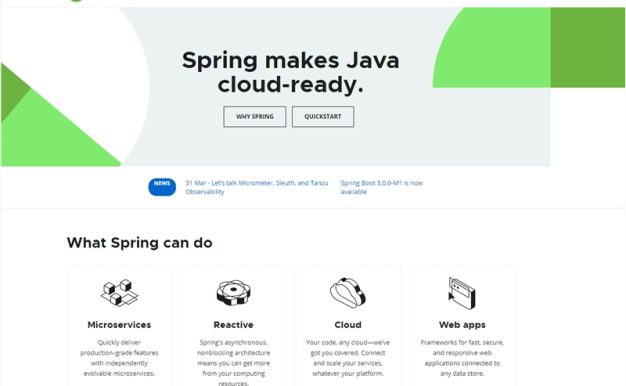This screenshot has height=386, width=626.
Task: Select the Web apps card title
Action: [x=462, y=325]
